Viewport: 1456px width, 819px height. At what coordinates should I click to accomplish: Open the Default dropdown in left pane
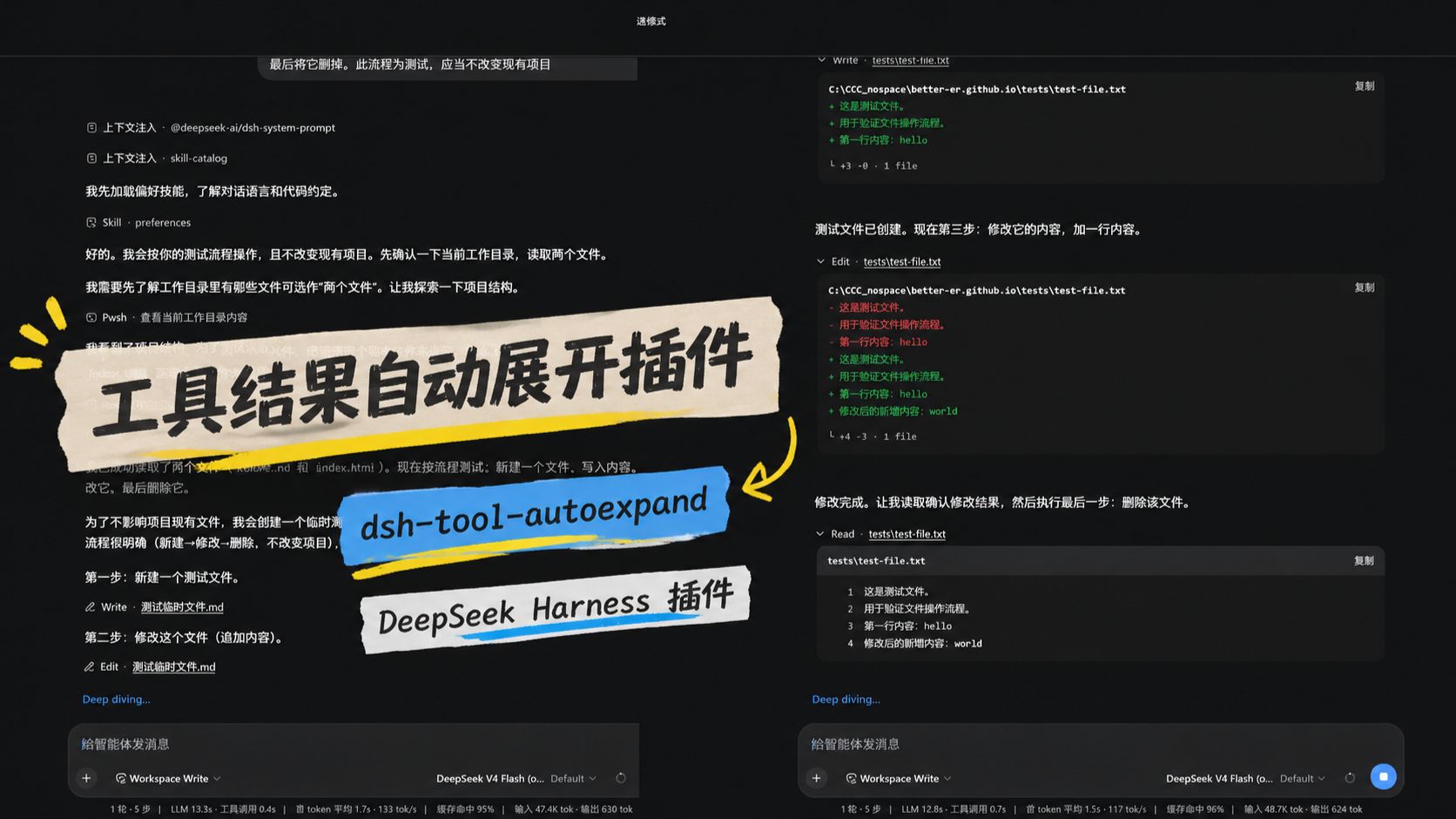[573, 778]
